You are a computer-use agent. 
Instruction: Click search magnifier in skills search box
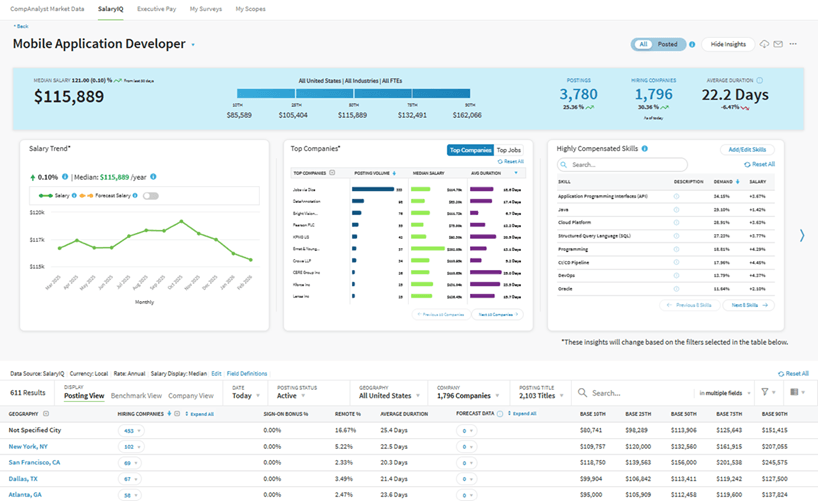pyautogui.click(x=564, y=165)
